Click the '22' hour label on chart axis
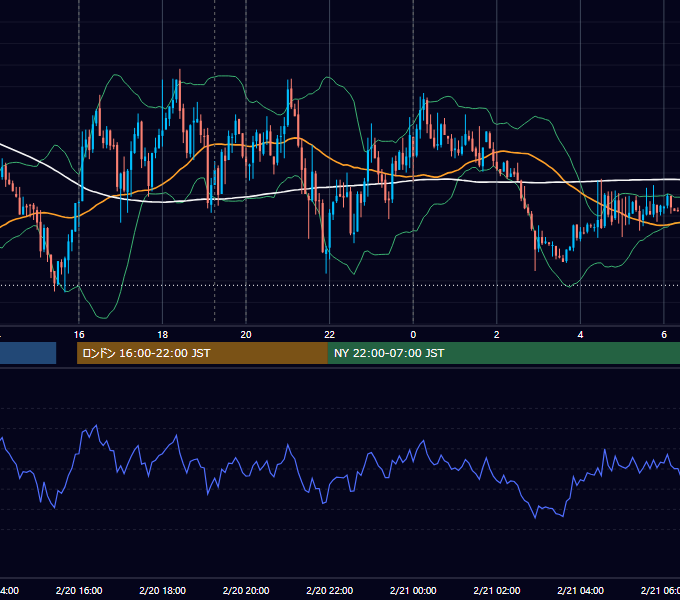680x600 pixels. pyautogui.click(x=330, y=335)
